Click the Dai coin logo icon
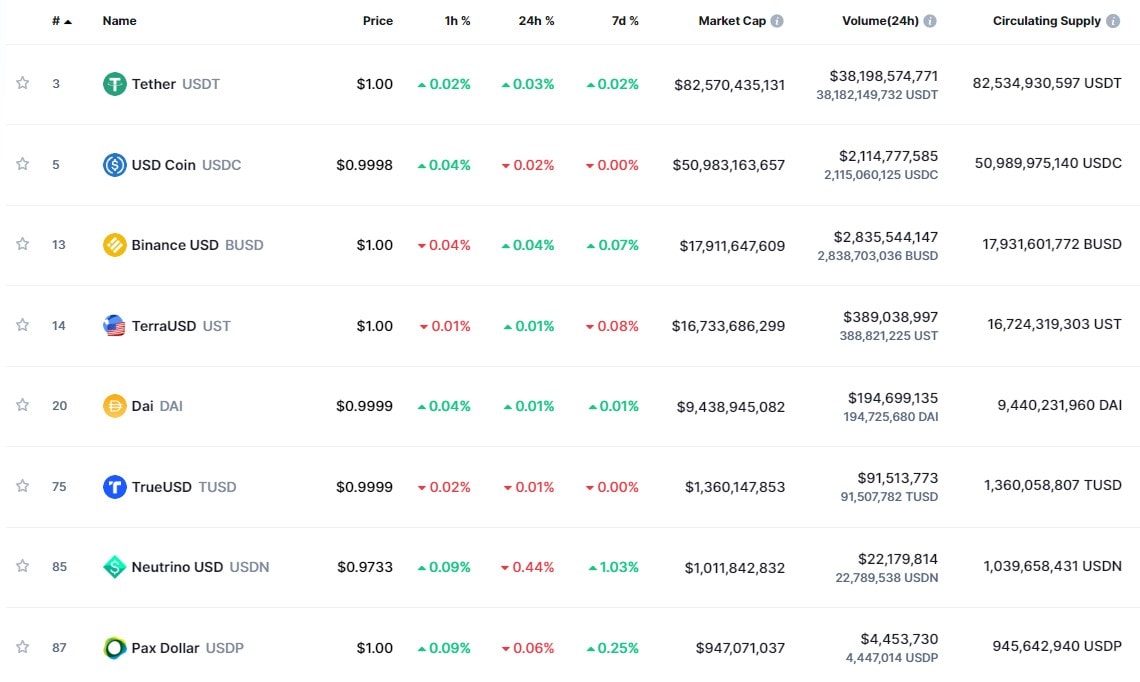The width and height of the screenshot is (1140, 682). (115, 406)
